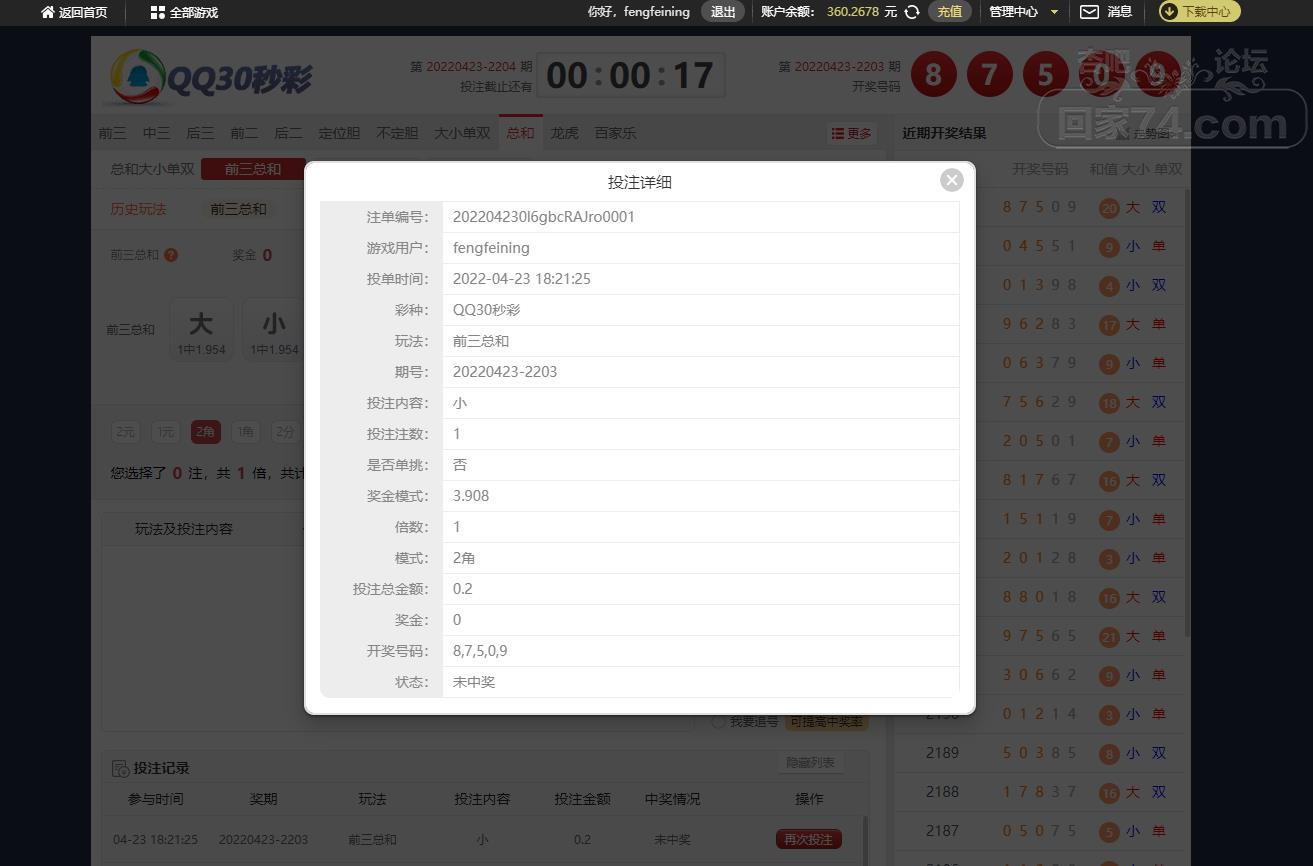Click the 再次投注 button
Screen dimensions: 1313x866
[x=808, y=839]
